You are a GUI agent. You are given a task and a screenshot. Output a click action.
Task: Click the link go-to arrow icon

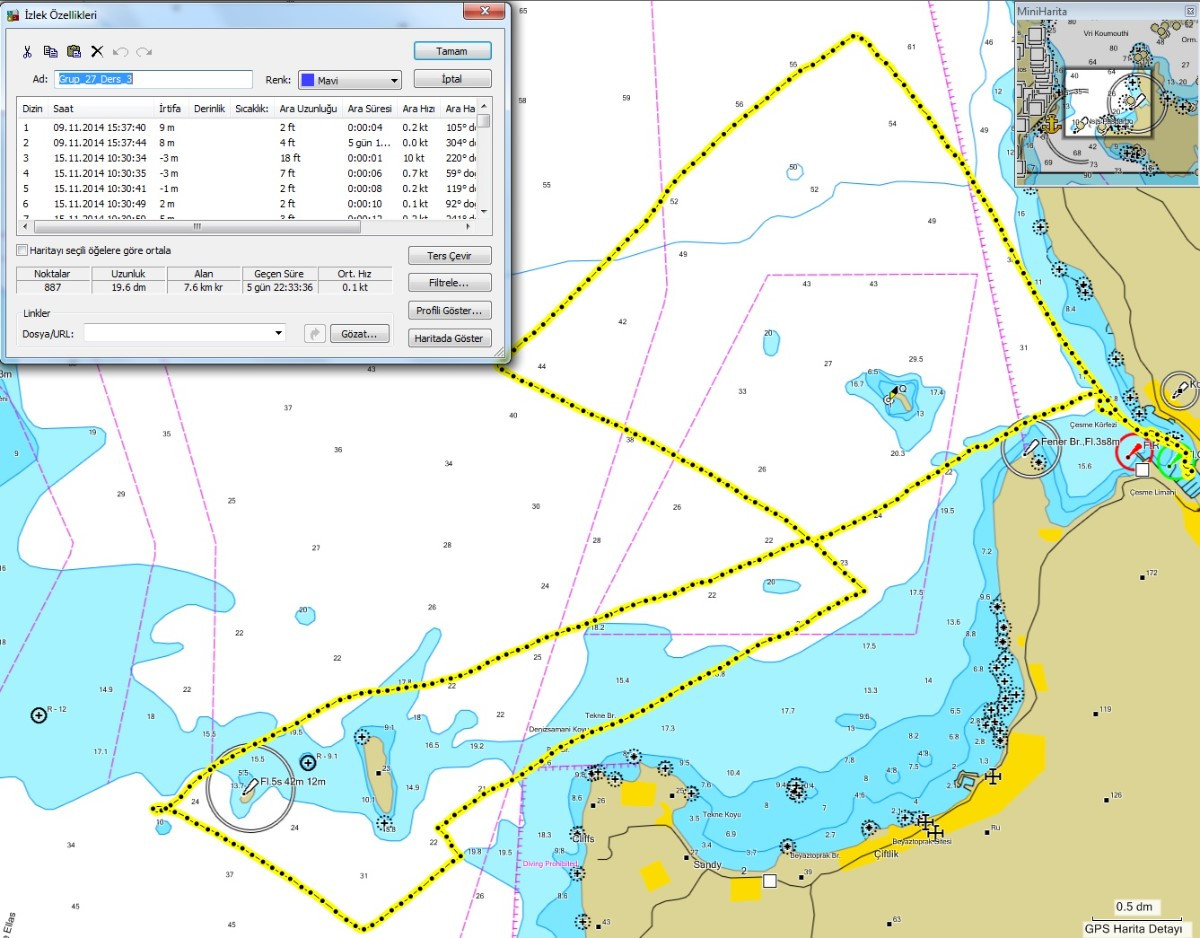pos(314,333)
